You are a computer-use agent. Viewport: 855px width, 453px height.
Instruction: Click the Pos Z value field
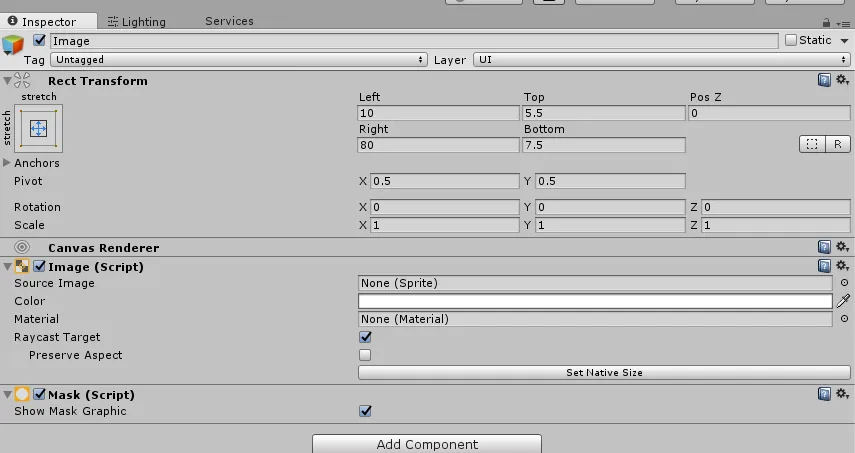(769, 113)
